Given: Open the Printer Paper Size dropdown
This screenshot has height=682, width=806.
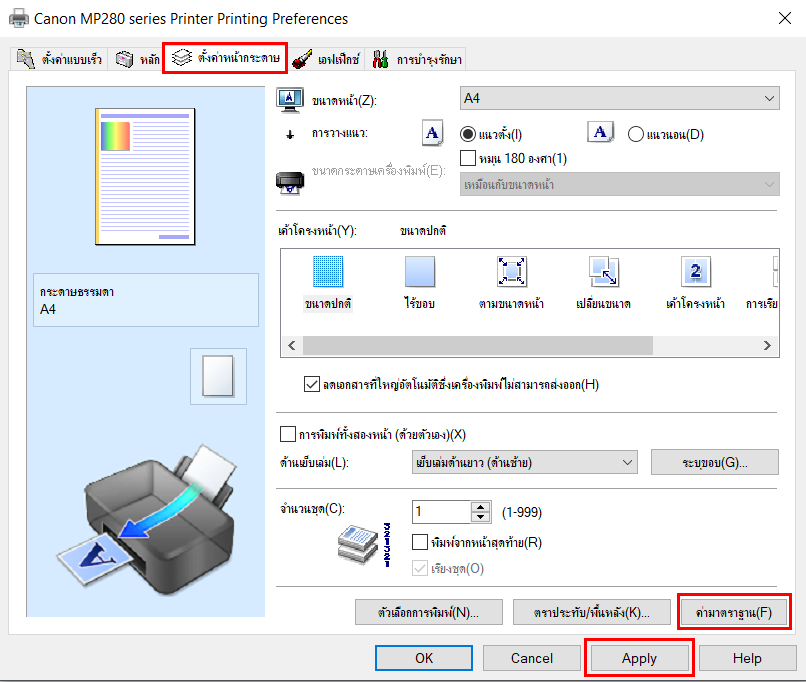Looking at the screenshot, I should pyautogui.click(x=619, y=184).
